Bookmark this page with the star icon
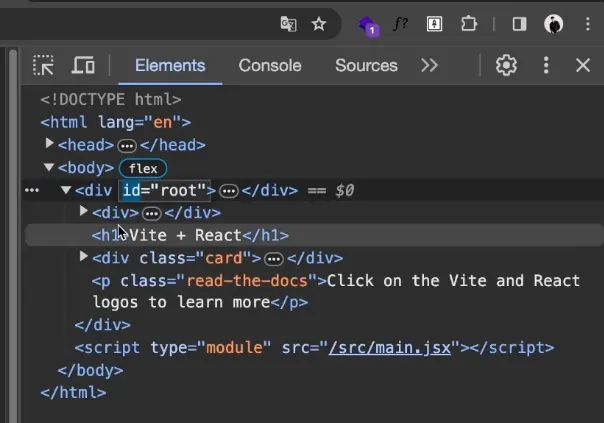Screen dimensions: 604x423 319,24
